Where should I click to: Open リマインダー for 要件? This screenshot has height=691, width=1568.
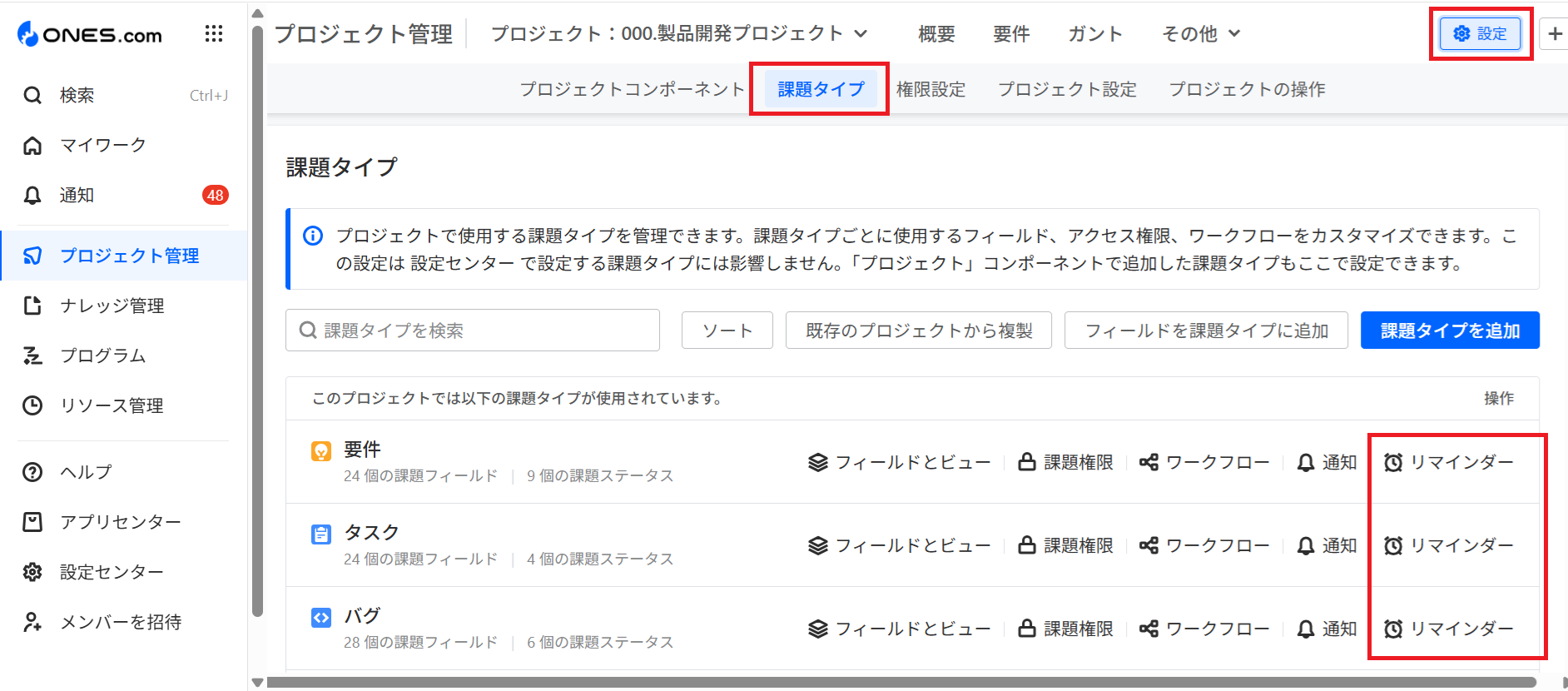pyautogui.click(x=1448, y=462)
